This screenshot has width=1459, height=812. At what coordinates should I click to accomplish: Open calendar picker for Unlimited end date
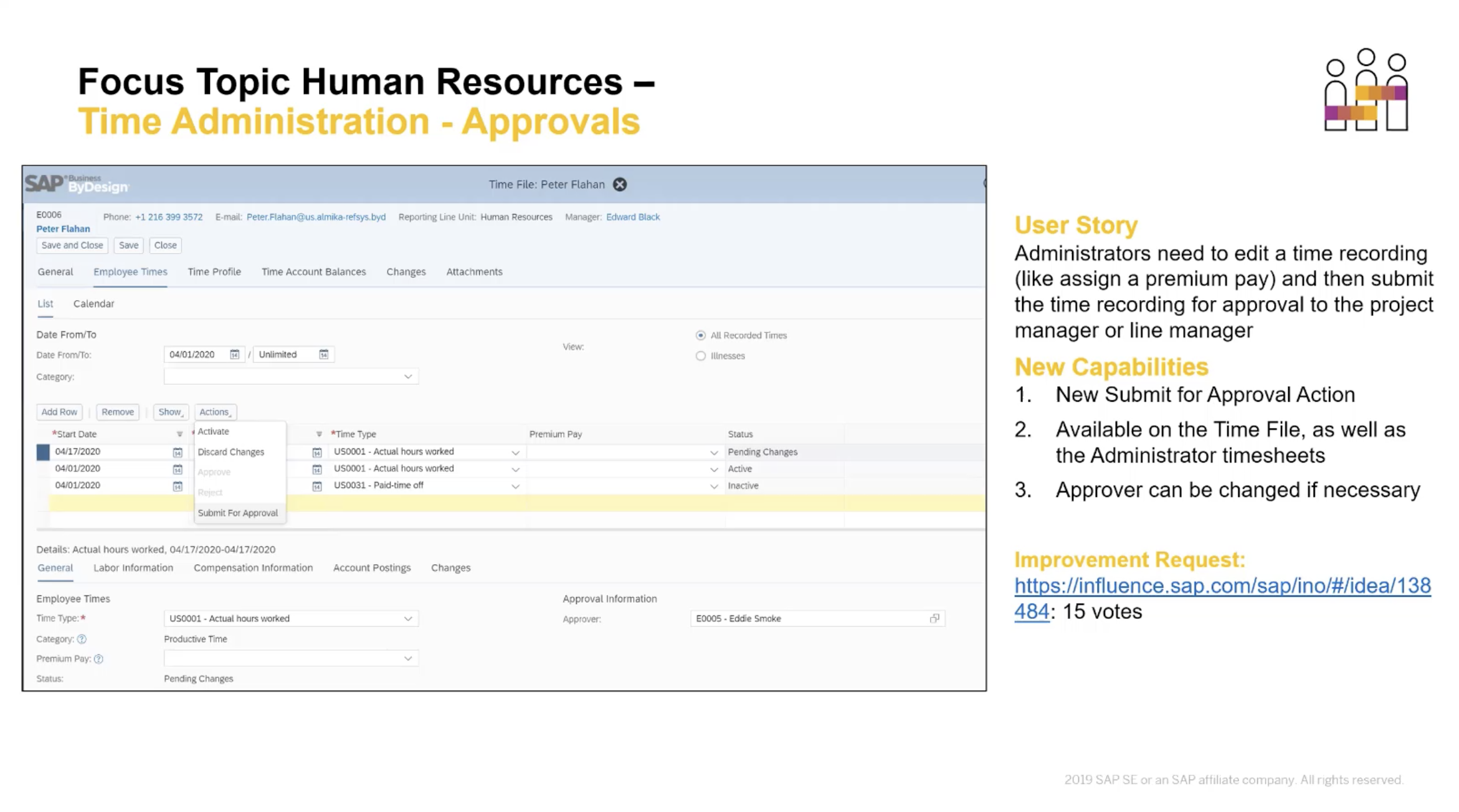point(323,354)
